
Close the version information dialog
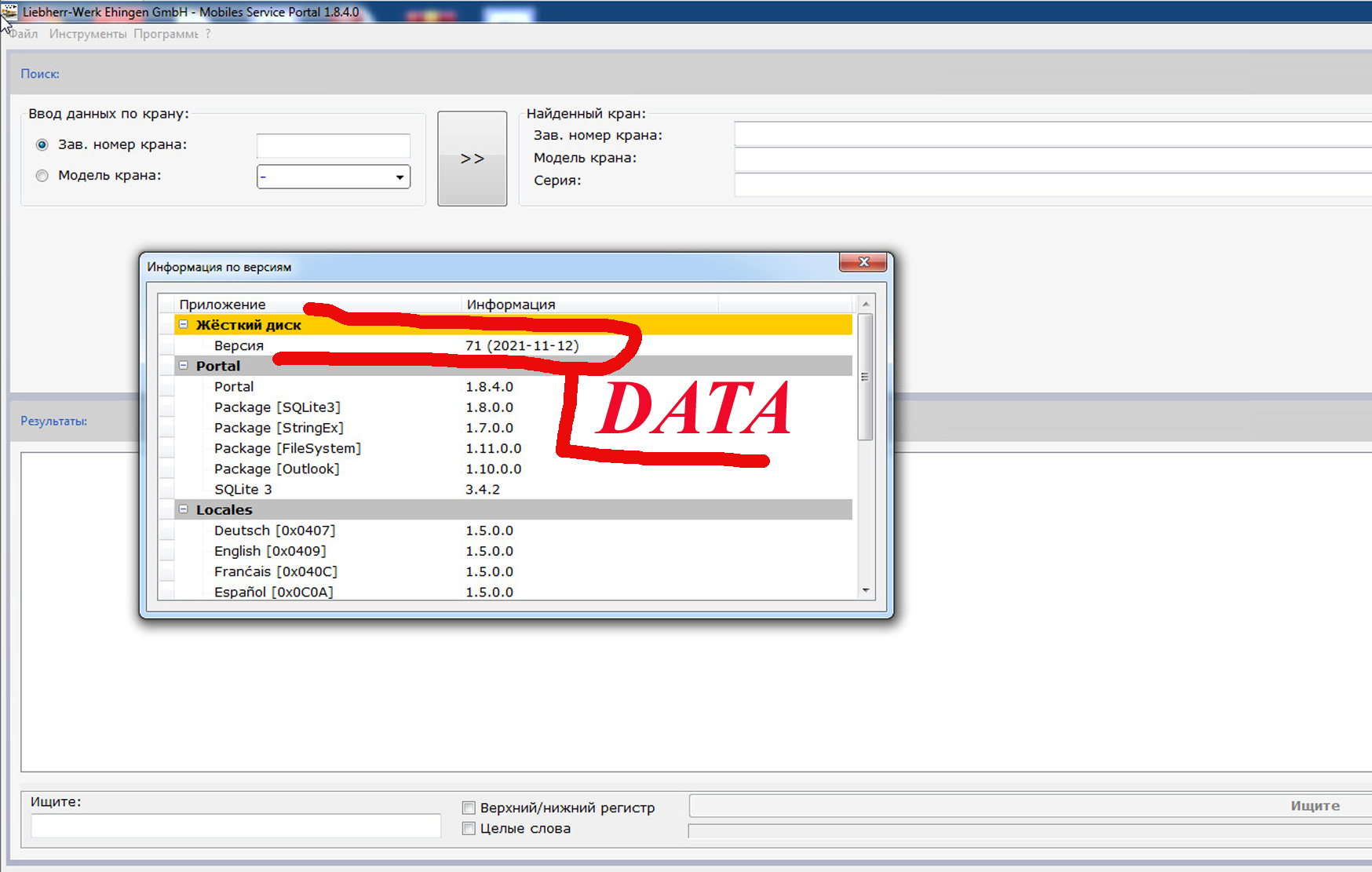pyautogui.click(x=863, y=262)
